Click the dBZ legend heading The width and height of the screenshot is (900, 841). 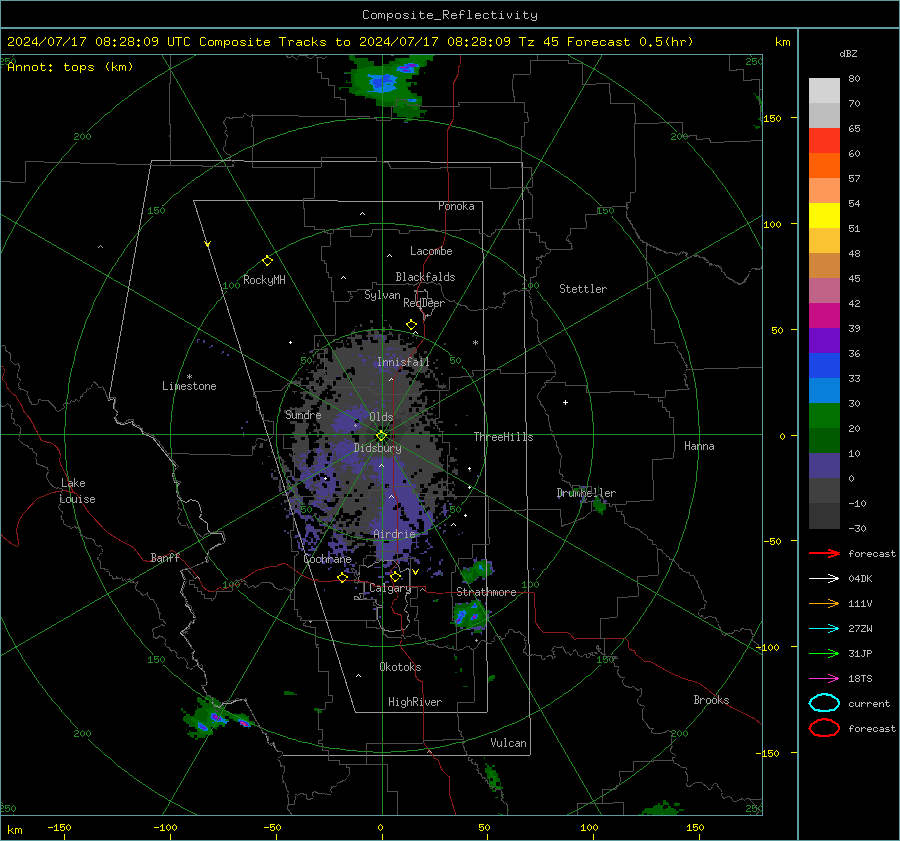(x=848, y=53)
